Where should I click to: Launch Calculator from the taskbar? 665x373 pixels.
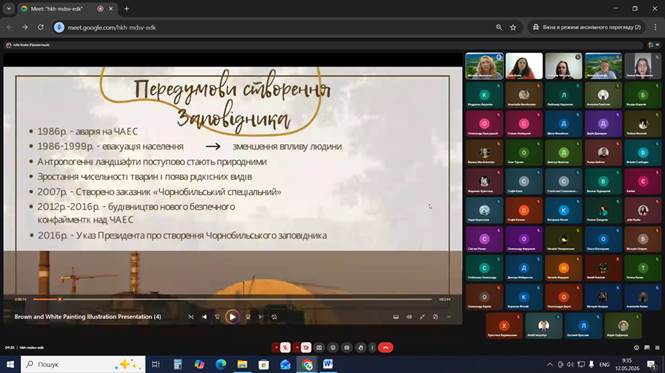tap(178, 365)
